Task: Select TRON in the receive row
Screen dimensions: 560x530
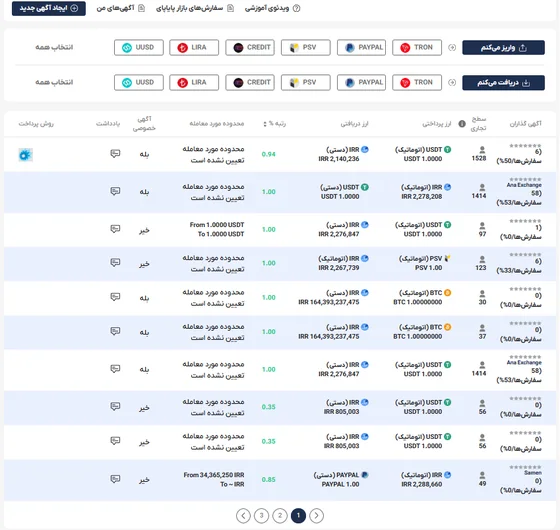Action: point(417,82)
